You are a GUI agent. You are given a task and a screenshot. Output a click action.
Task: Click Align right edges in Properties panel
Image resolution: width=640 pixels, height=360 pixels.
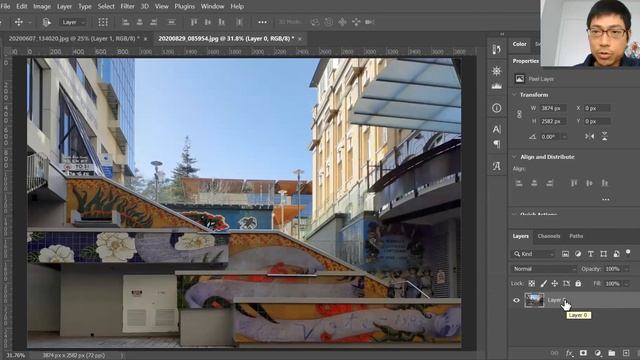pos(549,183)
